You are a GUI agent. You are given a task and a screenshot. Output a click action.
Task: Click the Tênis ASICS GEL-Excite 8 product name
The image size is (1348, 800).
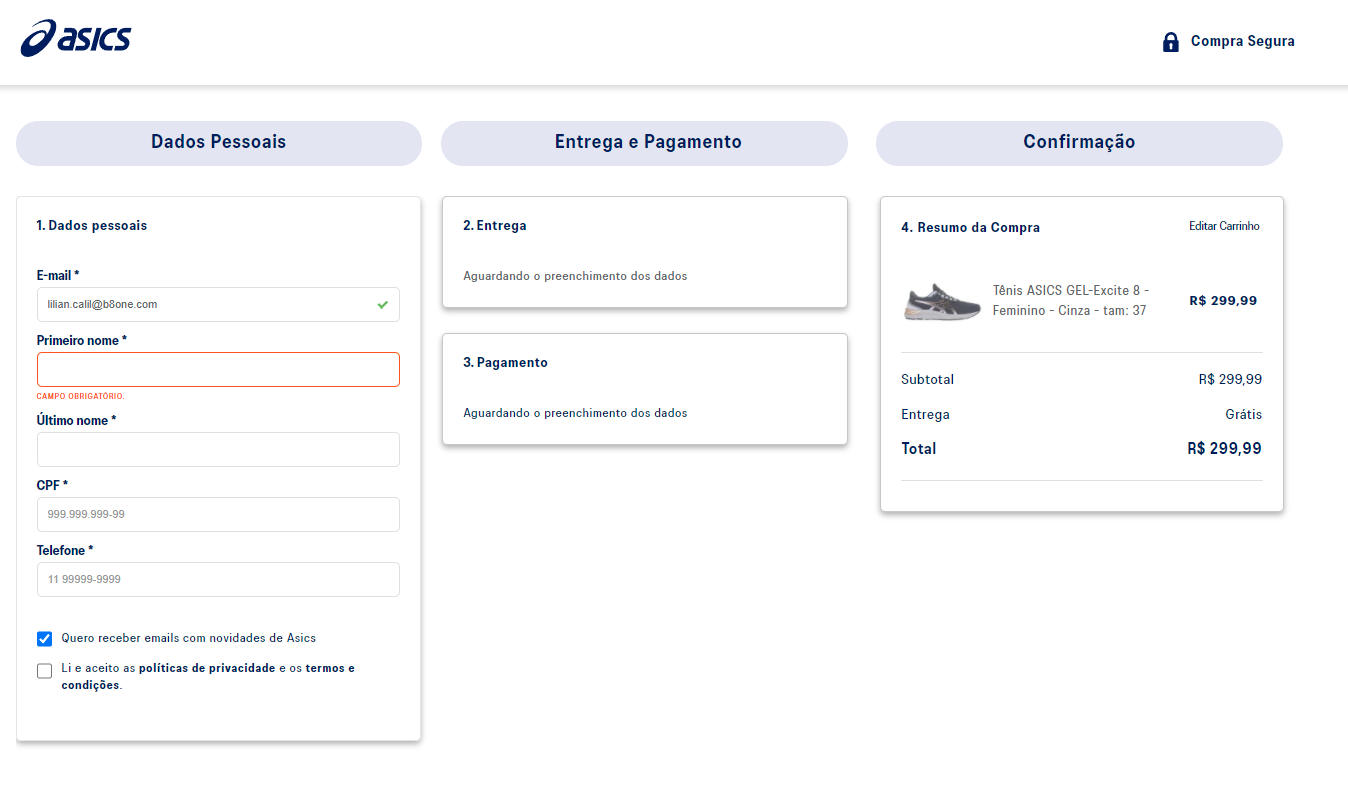tap(1071, 300)
